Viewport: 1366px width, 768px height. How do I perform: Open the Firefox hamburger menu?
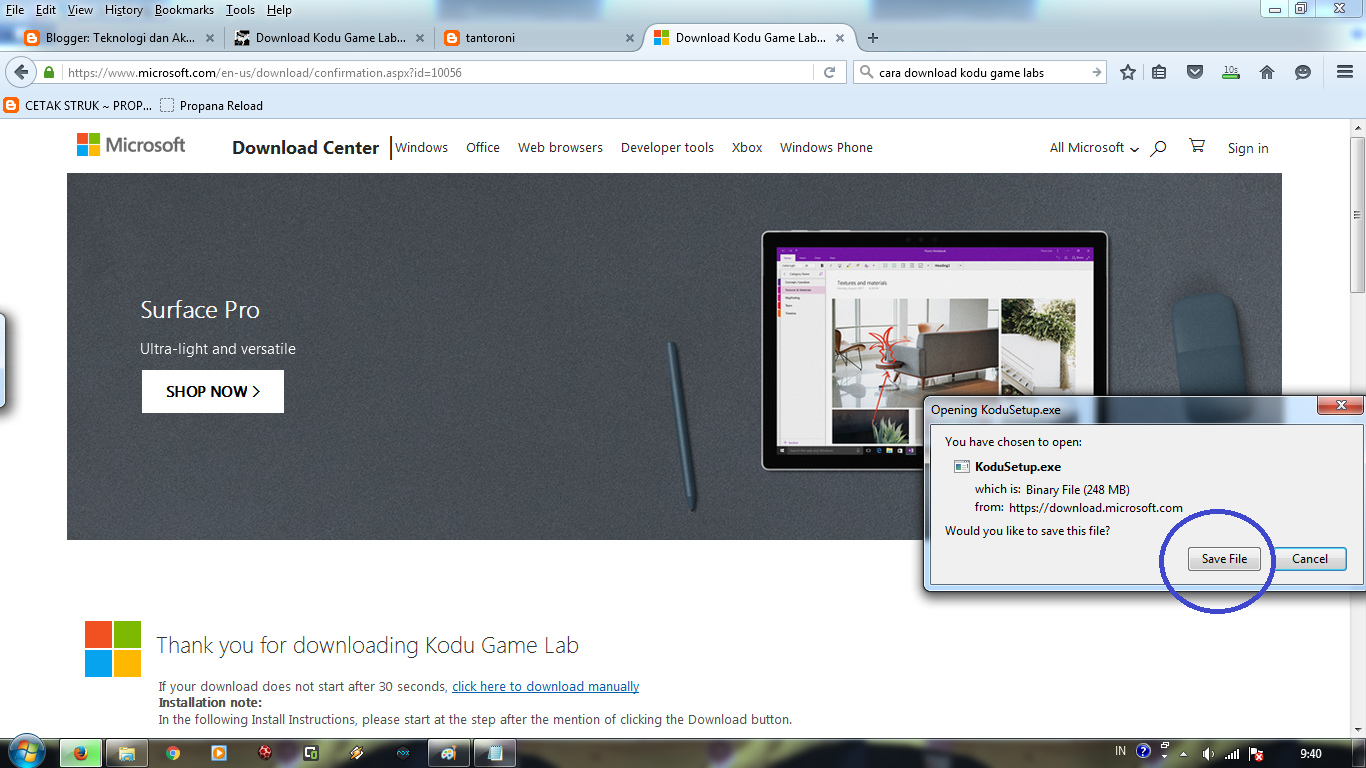pos(1345,72)
